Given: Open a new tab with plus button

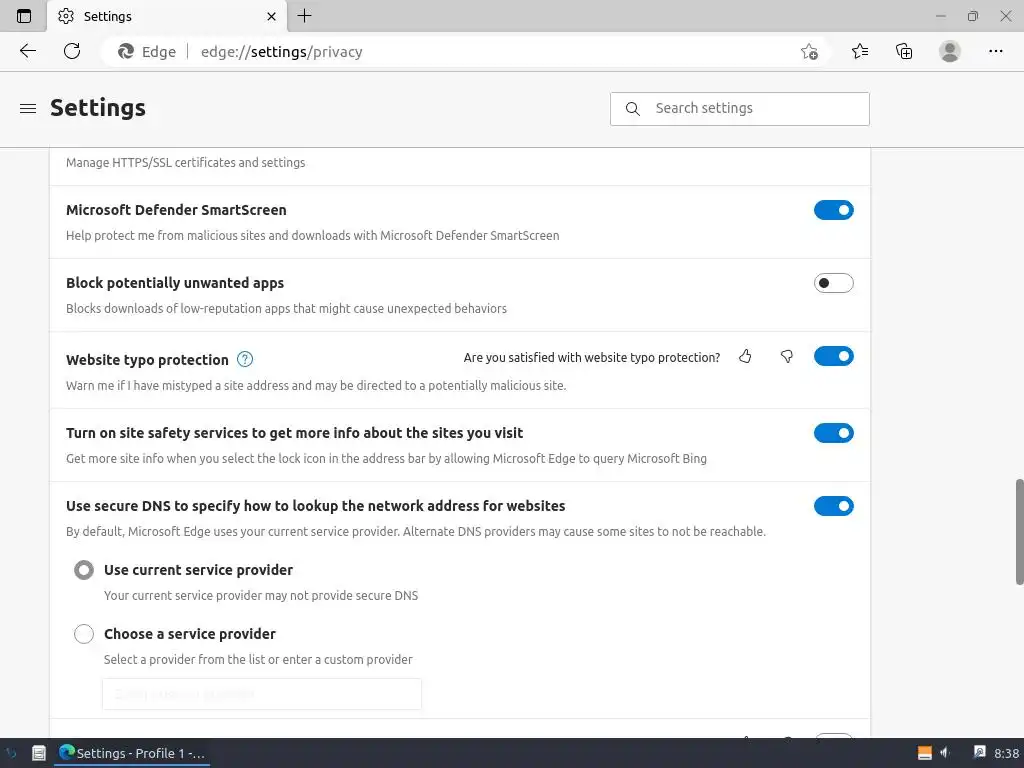Looking at the screenshot, I should tap(304, 16).
